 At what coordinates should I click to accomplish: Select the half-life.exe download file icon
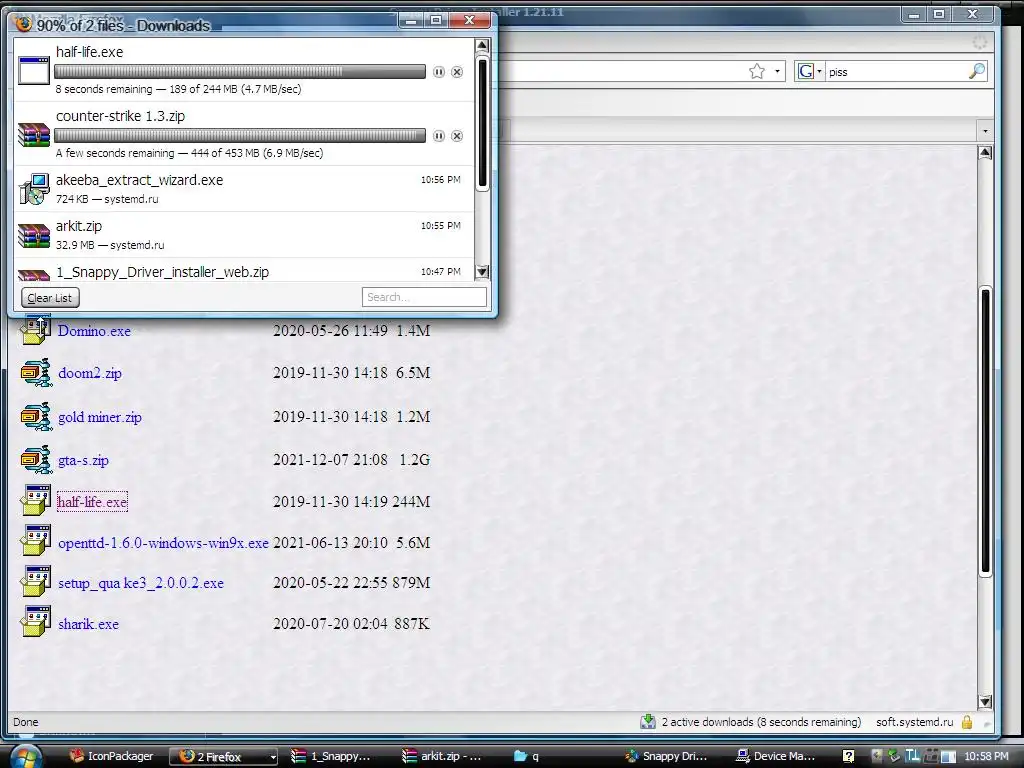(x=34, y=71)
